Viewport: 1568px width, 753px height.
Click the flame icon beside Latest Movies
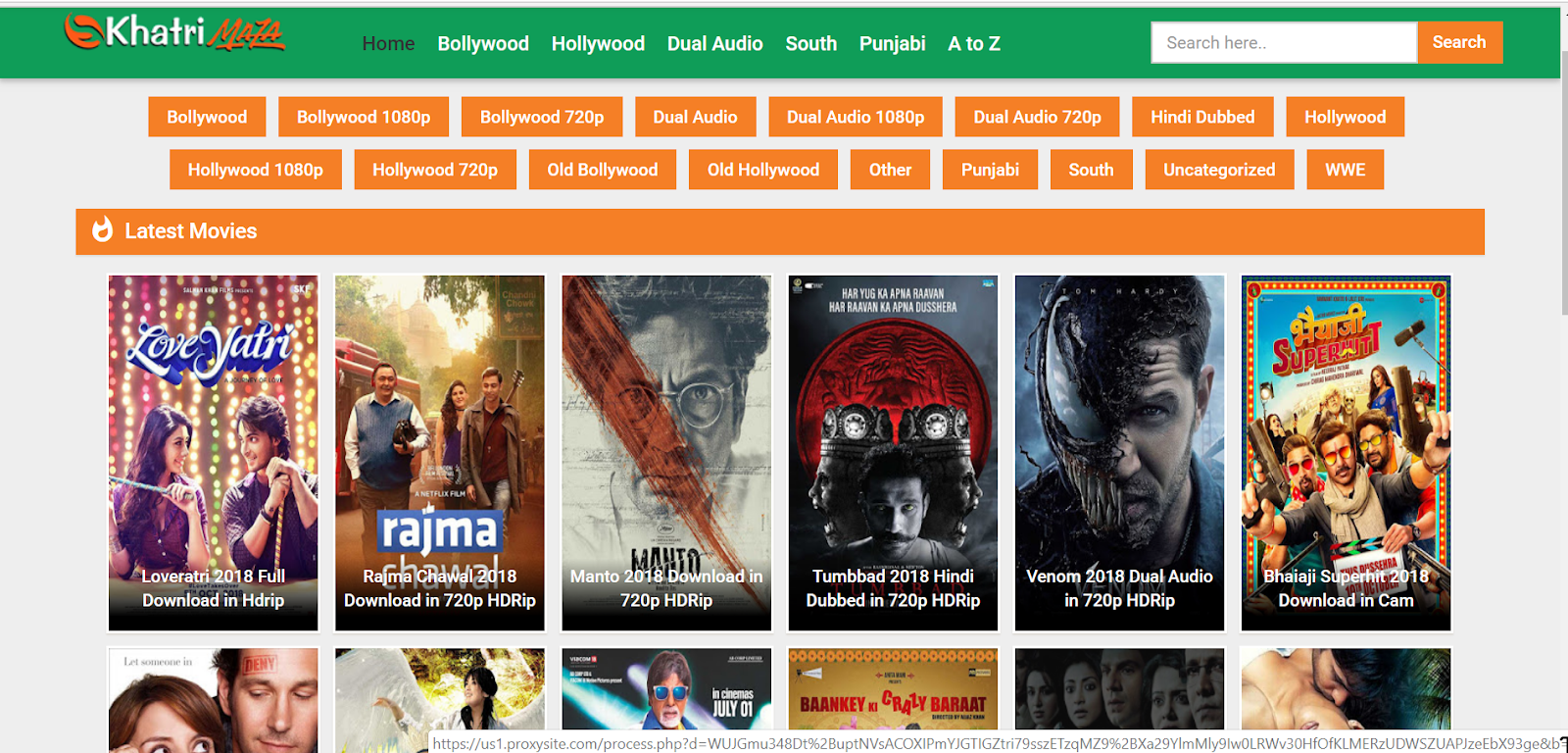(103, 230)
